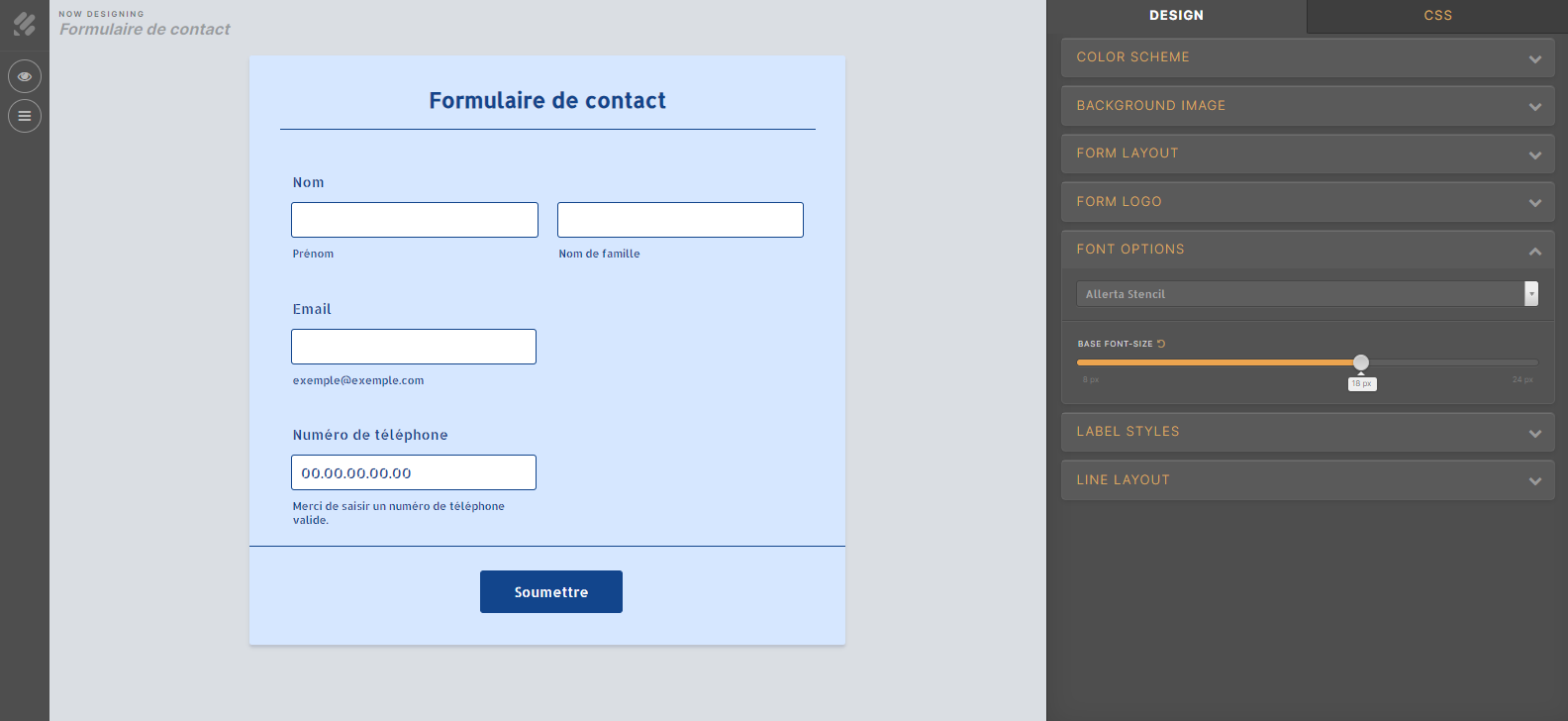Expand the LINE LAYOUT section
This screenshot has width=1568, height=721.
pos(1307,479)
